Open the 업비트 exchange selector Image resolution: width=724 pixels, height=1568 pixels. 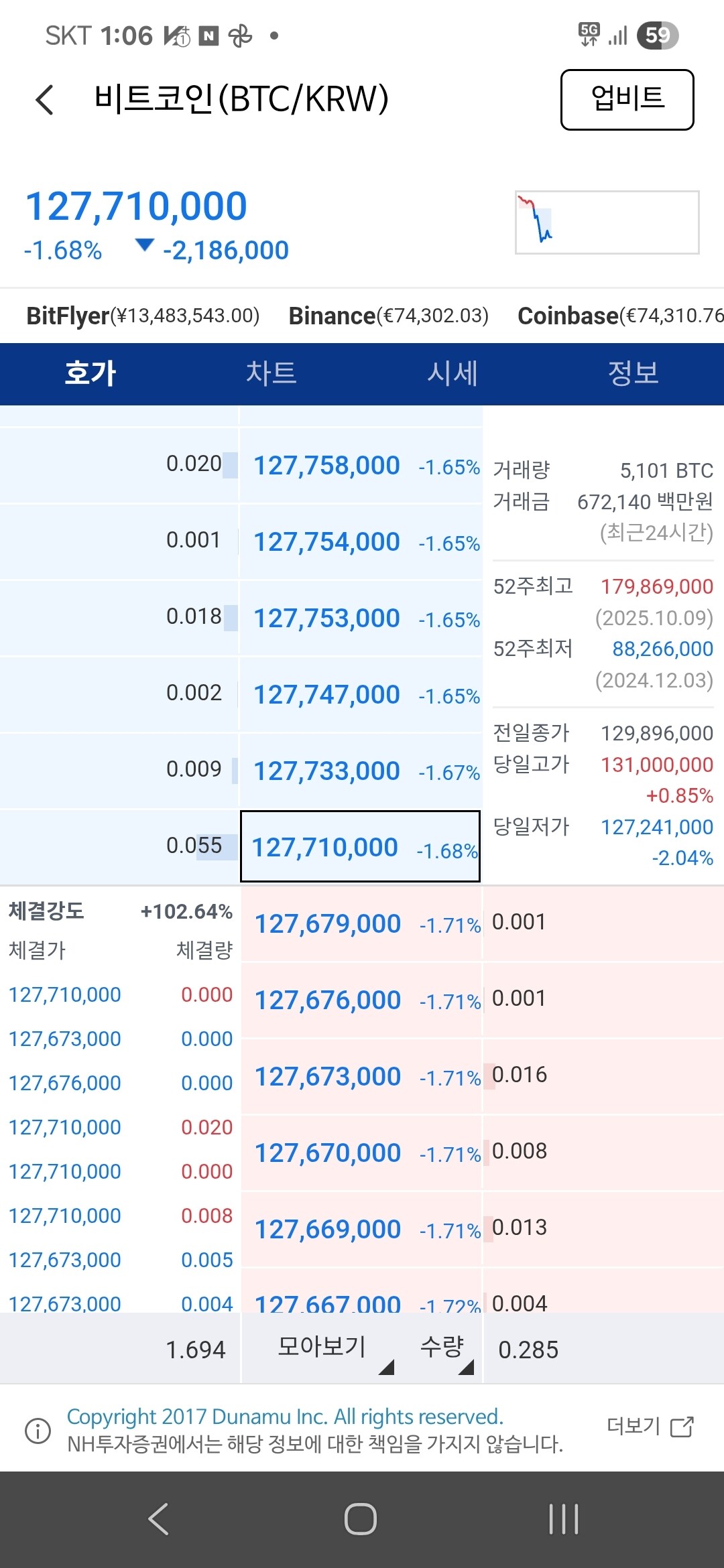click(x=627, y=100)
